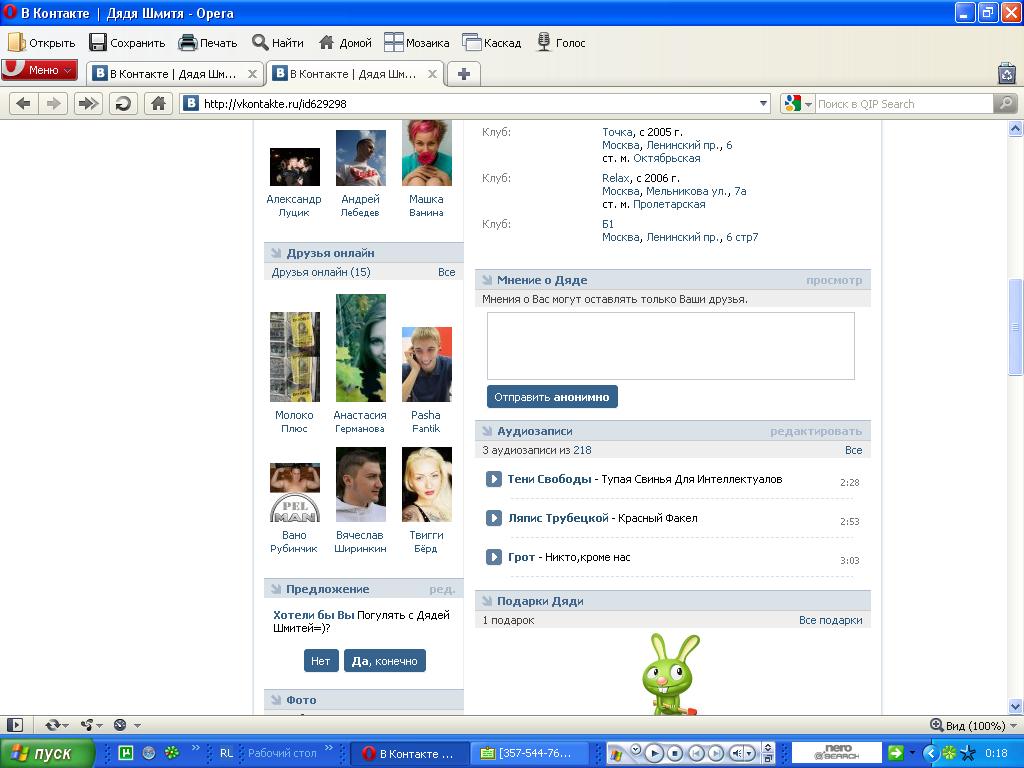Viewport: 1024px width, 768px height.
Task: Open Твигги Бёрд profile photo
Action: [x=426, y=484]
